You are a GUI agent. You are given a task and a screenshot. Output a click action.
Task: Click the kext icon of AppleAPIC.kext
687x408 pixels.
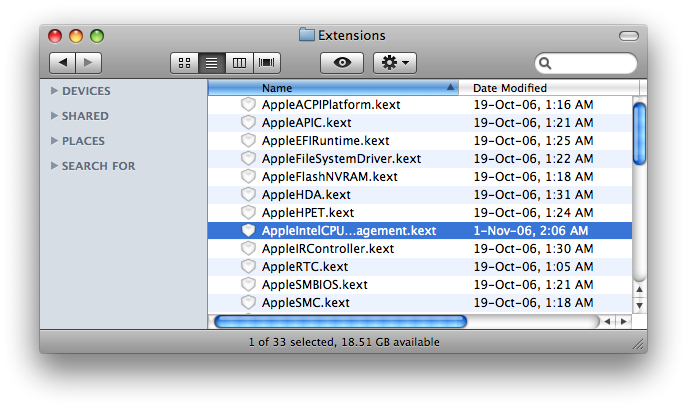pyautogui.click(x=248, y=122)
